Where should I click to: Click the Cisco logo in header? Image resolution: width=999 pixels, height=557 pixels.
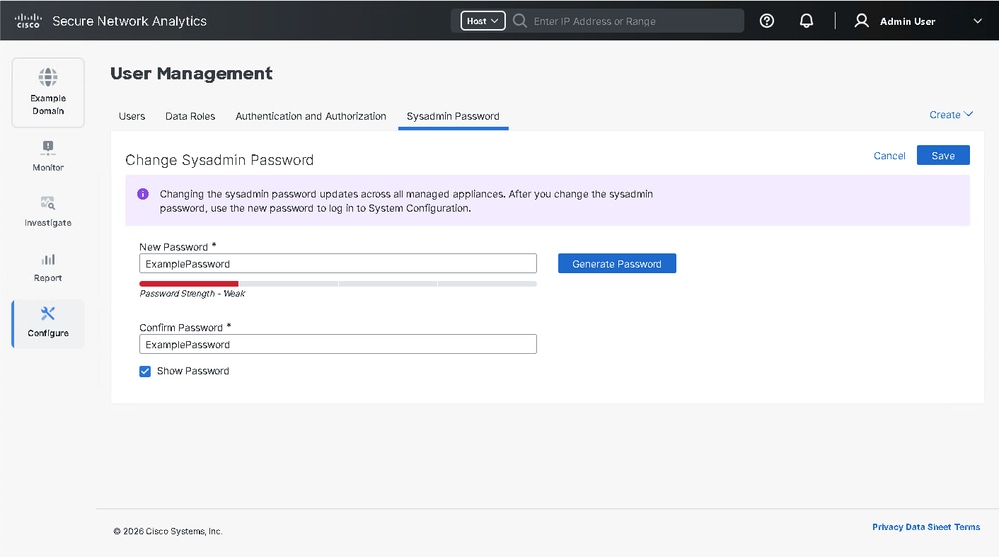click(x=28, y=21)
